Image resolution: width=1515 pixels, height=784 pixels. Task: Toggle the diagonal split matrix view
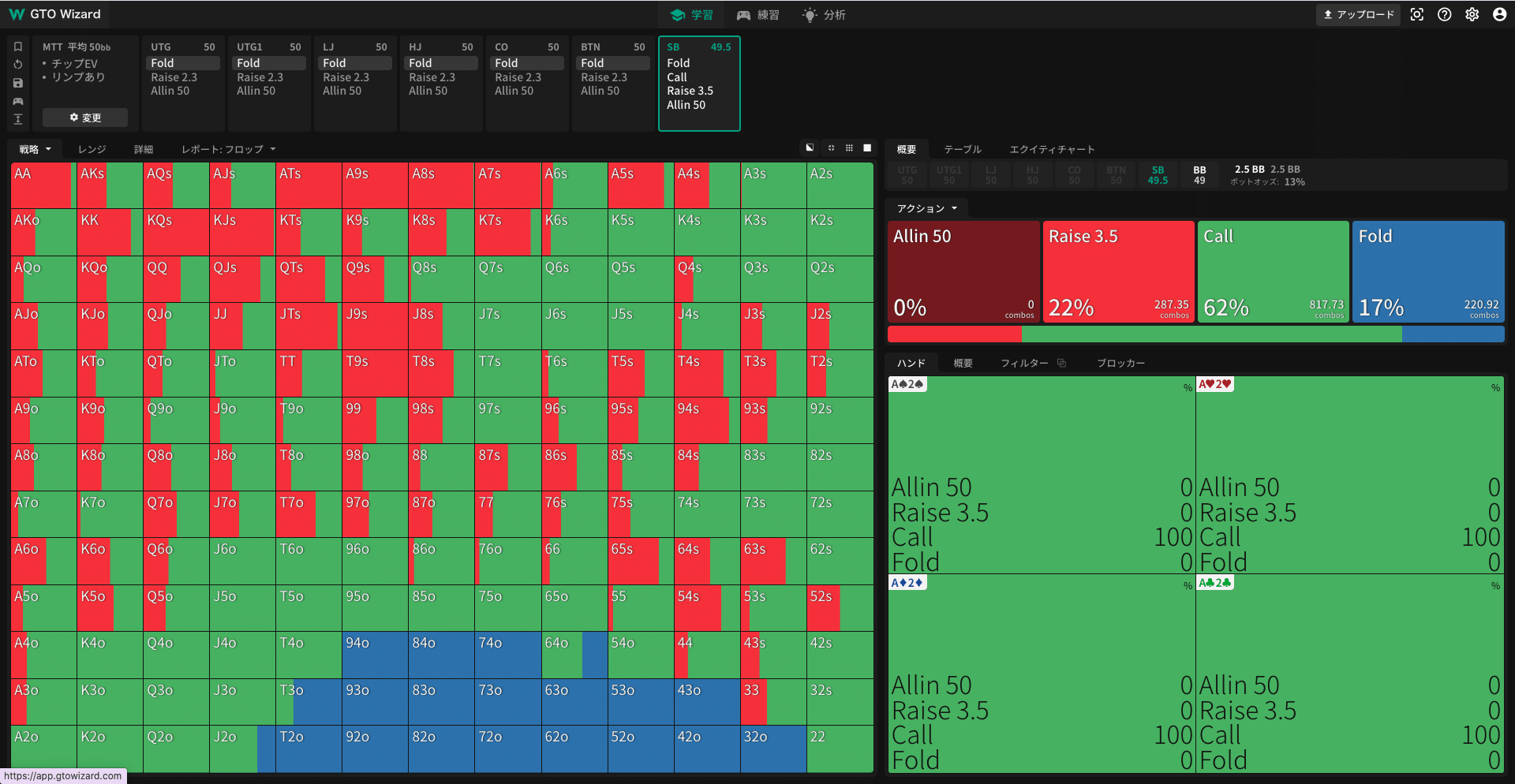point(810,148)
